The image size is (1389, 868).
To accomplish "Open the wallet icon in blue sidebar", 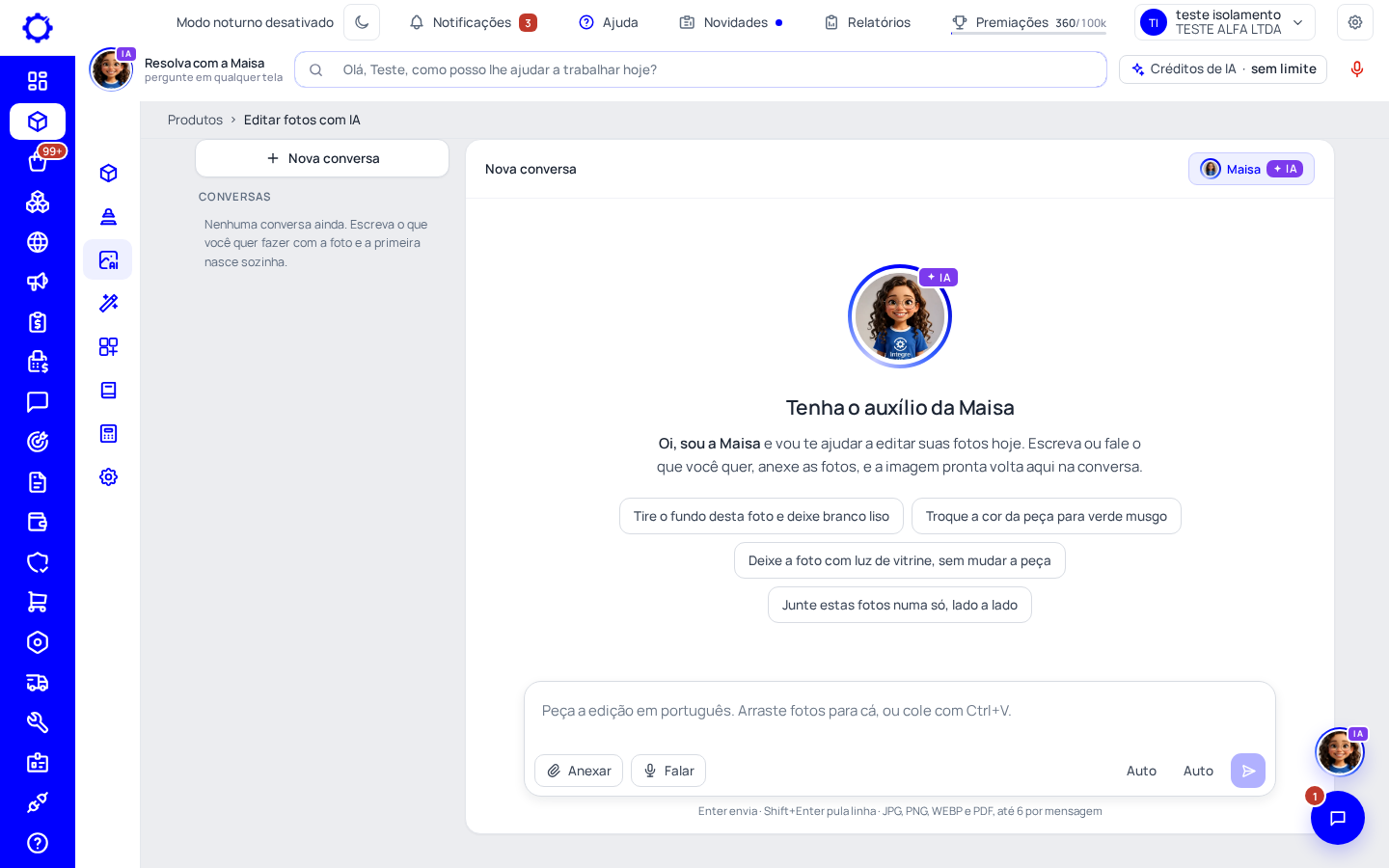I will point(38,522).
